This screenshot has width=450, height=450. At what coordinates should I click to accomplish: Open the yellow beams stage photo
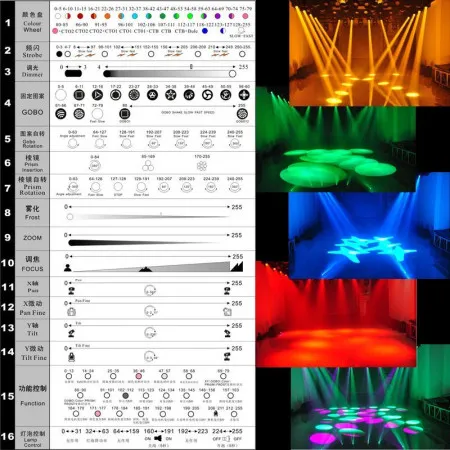370,53
